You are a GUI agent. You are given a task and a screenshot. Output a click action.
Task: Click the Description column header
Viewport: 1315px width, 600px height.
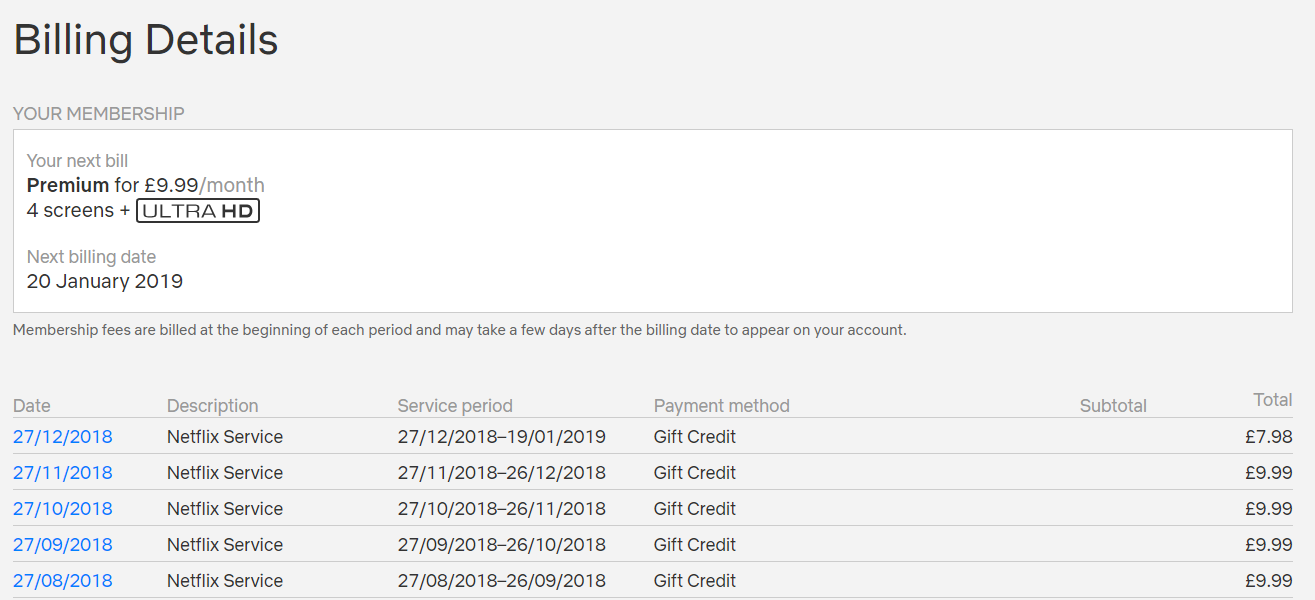pos(212,406)
